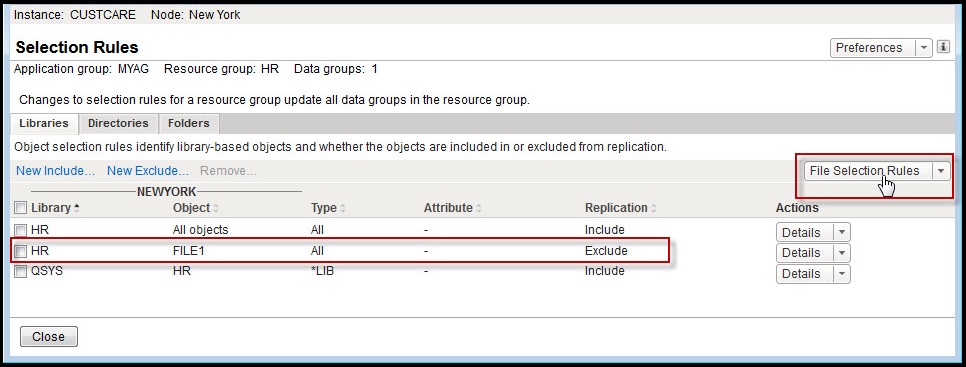Click the information icon beside Preferences
The height and width of the screenshot is (367, 966).
(943, 47)
